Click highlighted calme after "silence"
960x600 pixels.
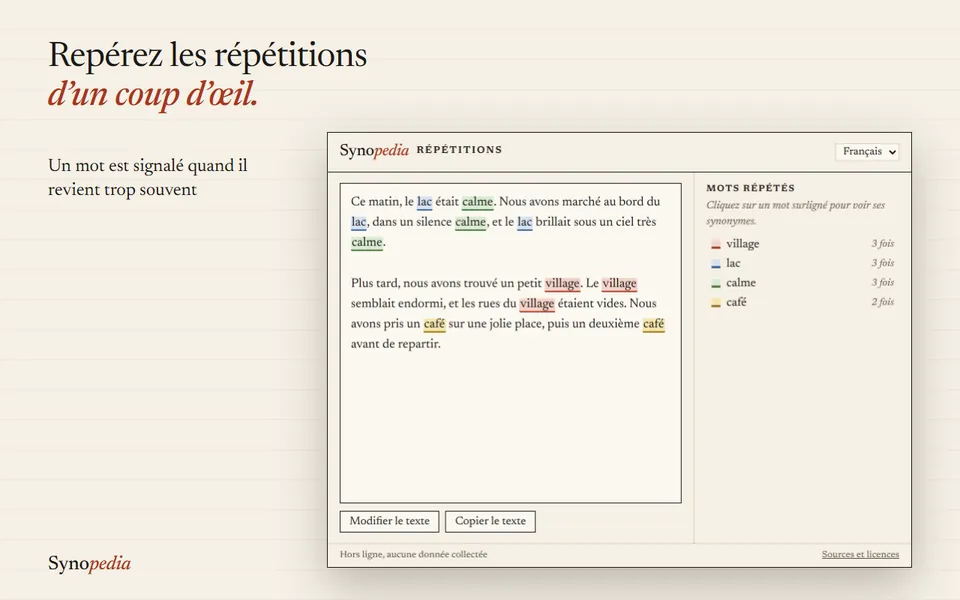[x=470, y=222]
